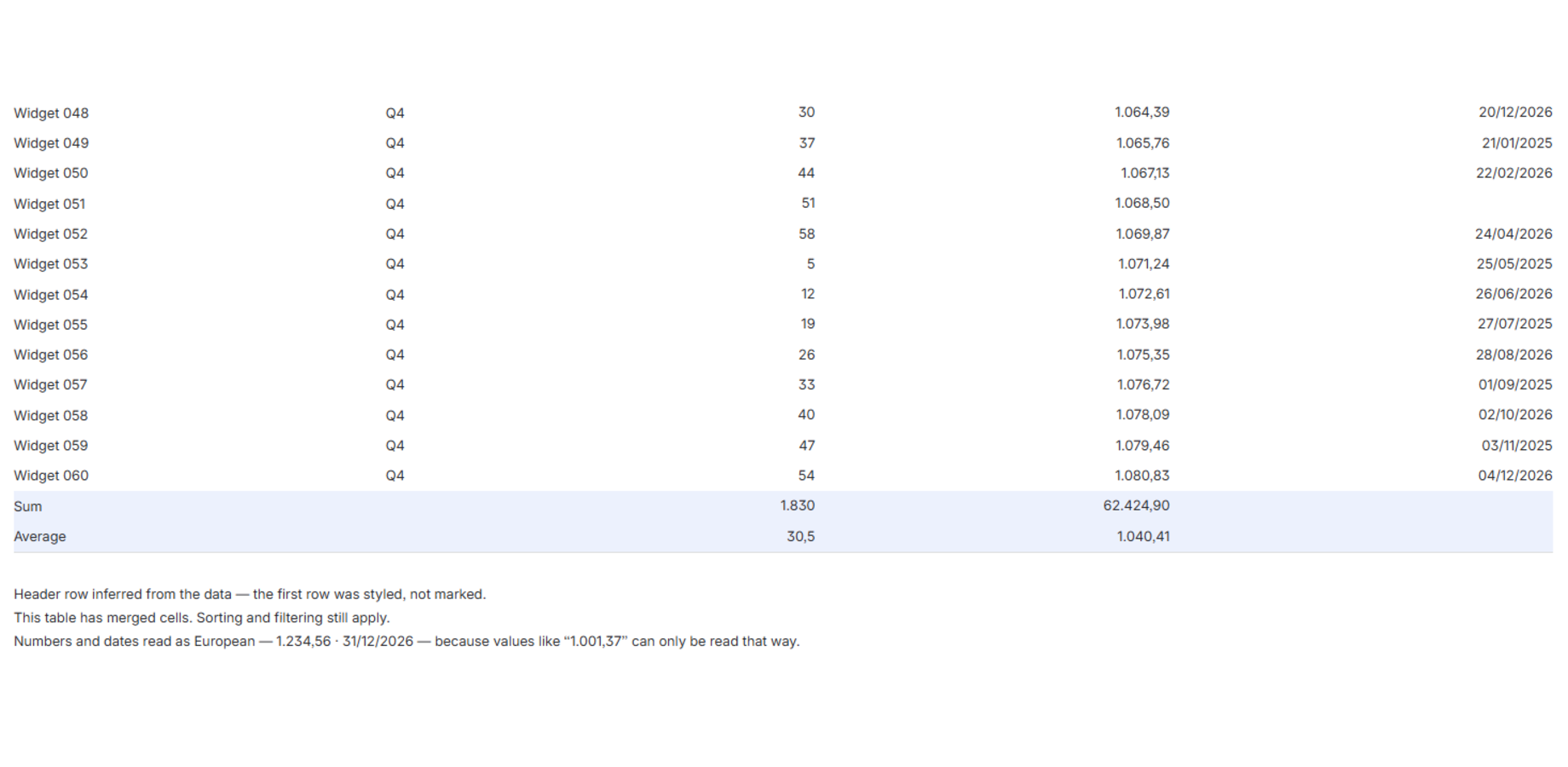Screen dimensions: 1568x767
Task: Select Q4 cell in Widget 058 row
Action: [x=395, y=415]
